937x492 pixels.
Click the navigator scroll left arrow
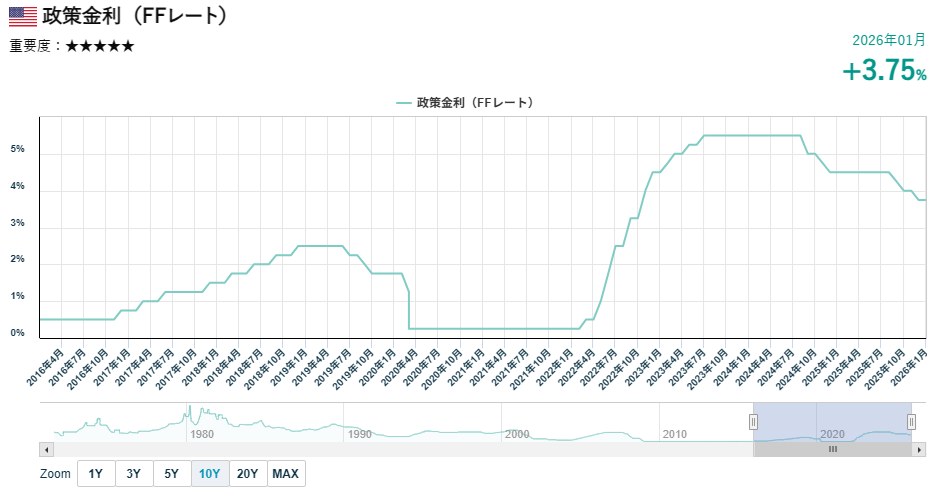[46, 449]
